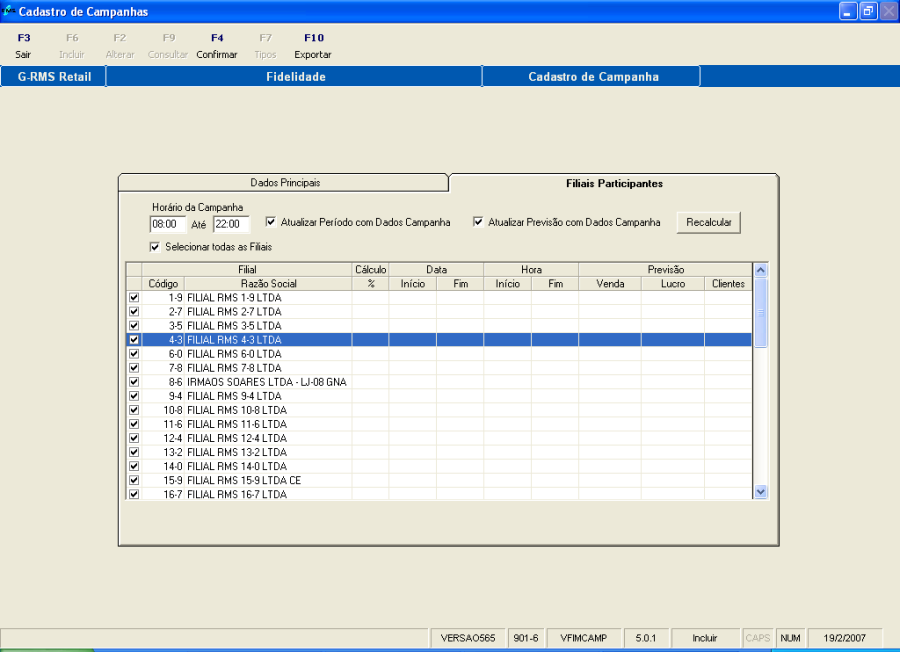Viewport: 900px width, 652px height.
Task: Uncheck the FILIAL RMS 12-4 LTDA row
Action: tap(134, 438)
